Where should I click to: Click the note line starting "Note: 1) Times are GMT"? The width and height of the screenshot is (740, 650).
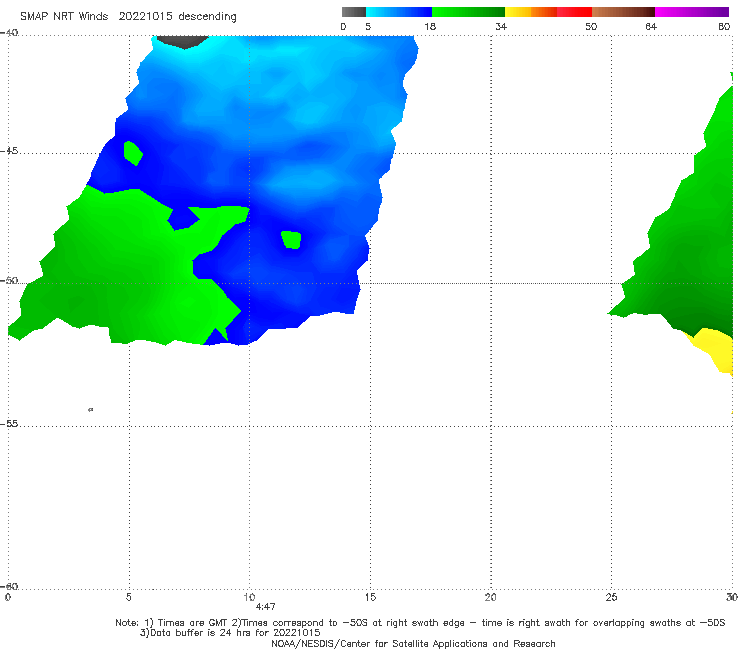coord(420,623)
